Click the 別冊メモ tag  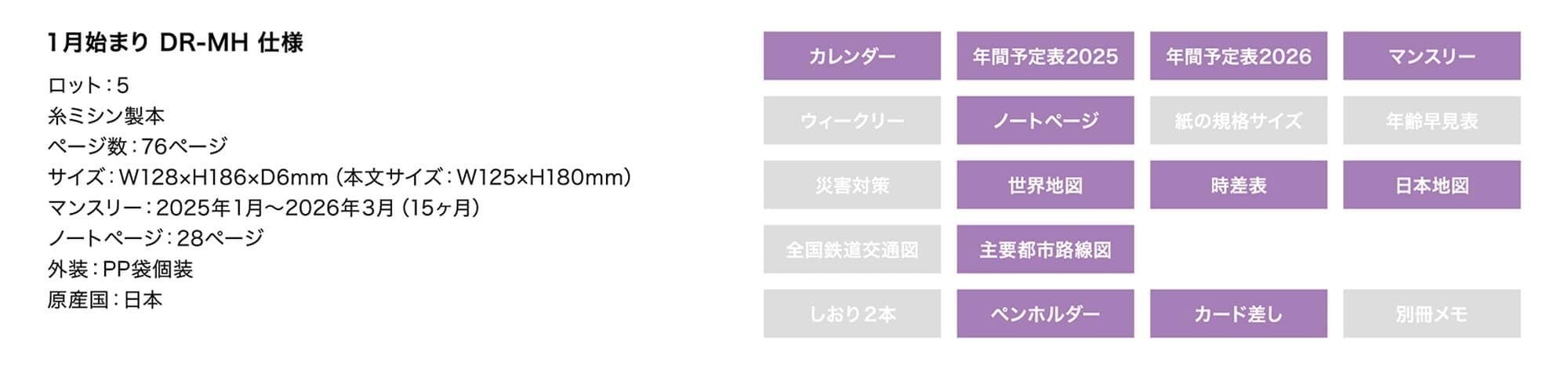tap(1431, 313)
